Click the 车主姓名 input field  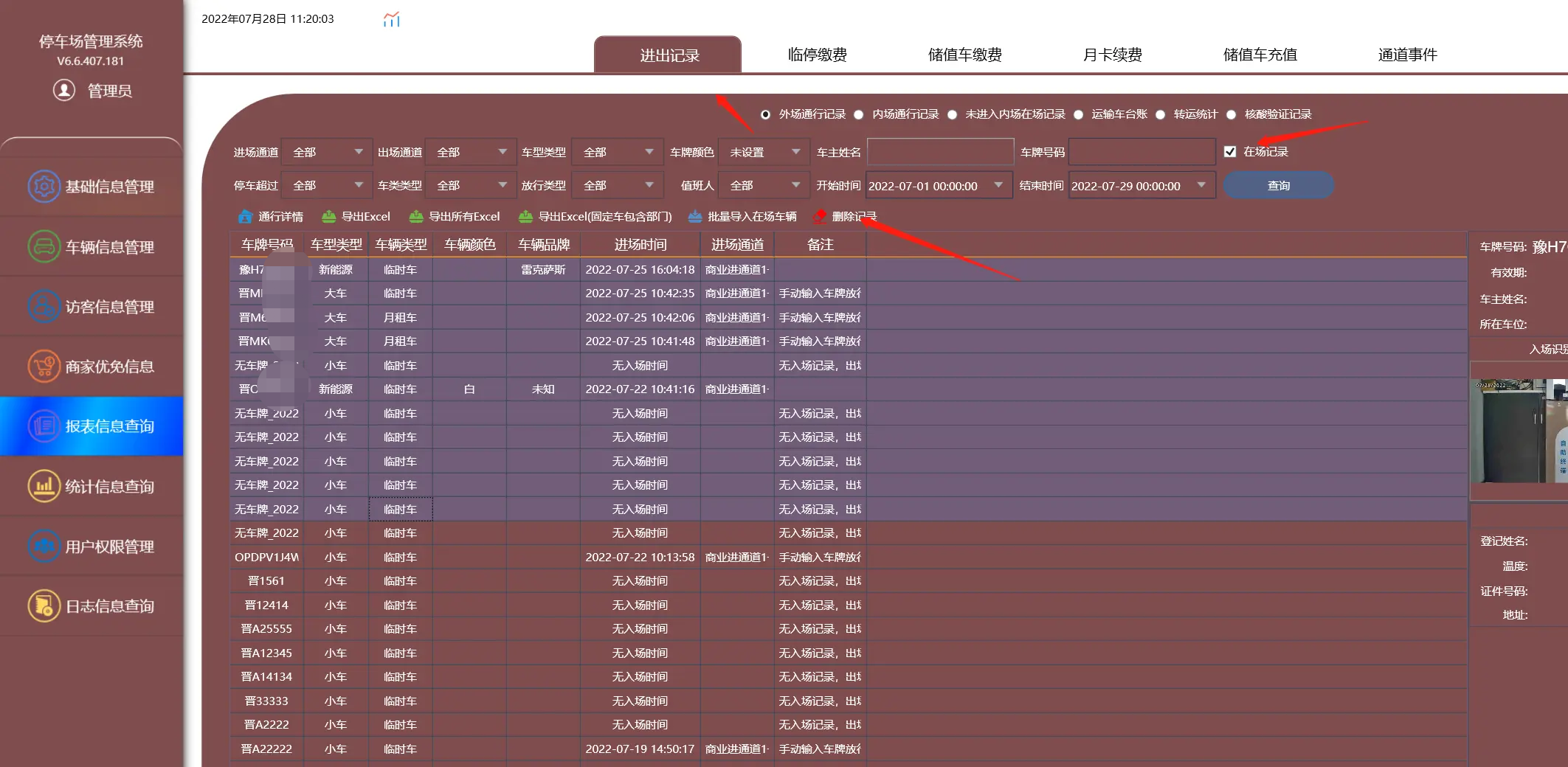click(940, 152)
